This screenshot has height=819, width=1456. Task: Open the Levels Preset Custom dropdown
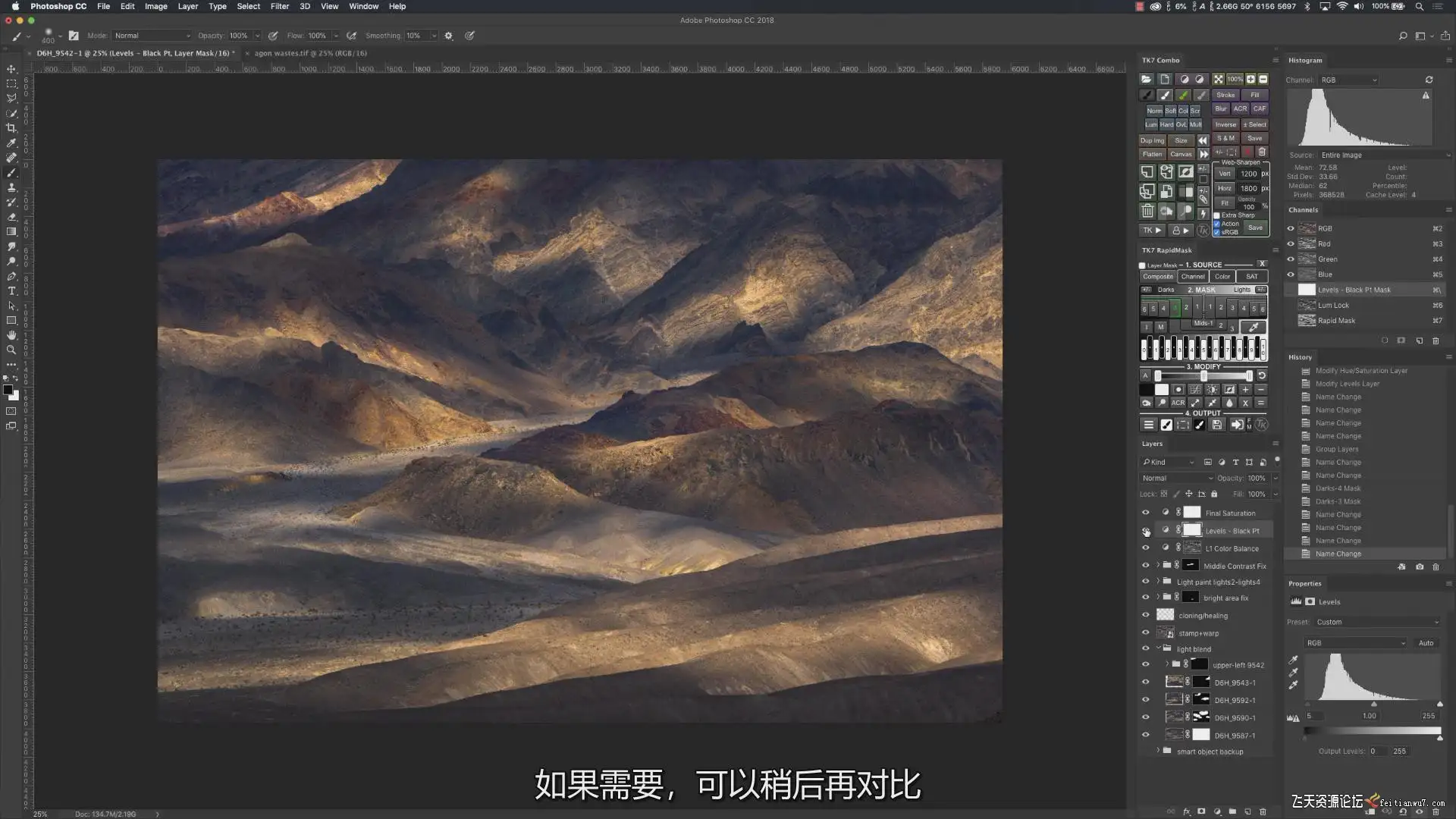(1377, 622)
